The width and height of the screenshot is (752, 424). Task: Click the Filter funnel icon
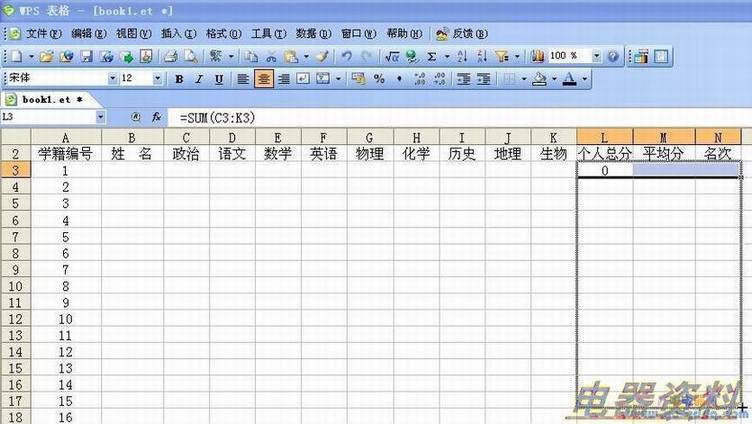point(502,57)
